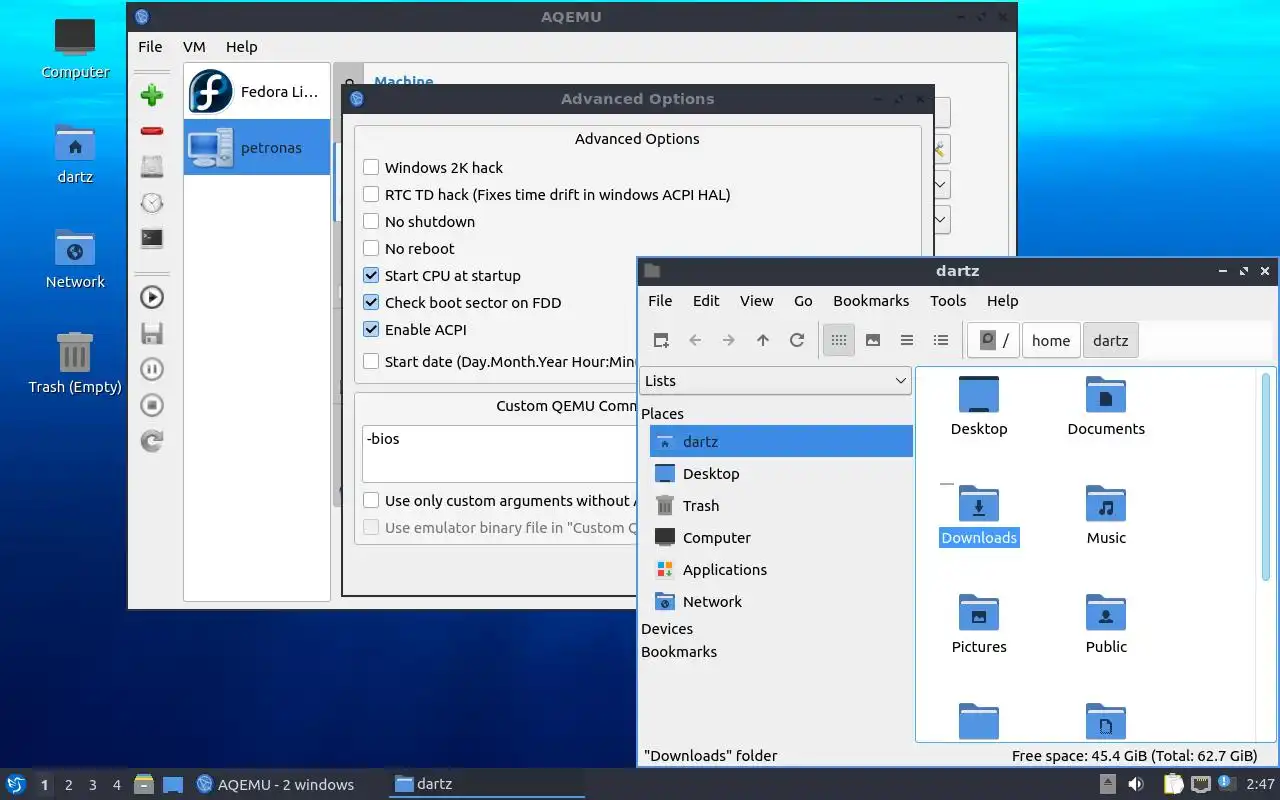Click the Trash (Empty) desktop icon
Image resolution: width=1280 pixels, height=800 pixels.
(75, 353)
